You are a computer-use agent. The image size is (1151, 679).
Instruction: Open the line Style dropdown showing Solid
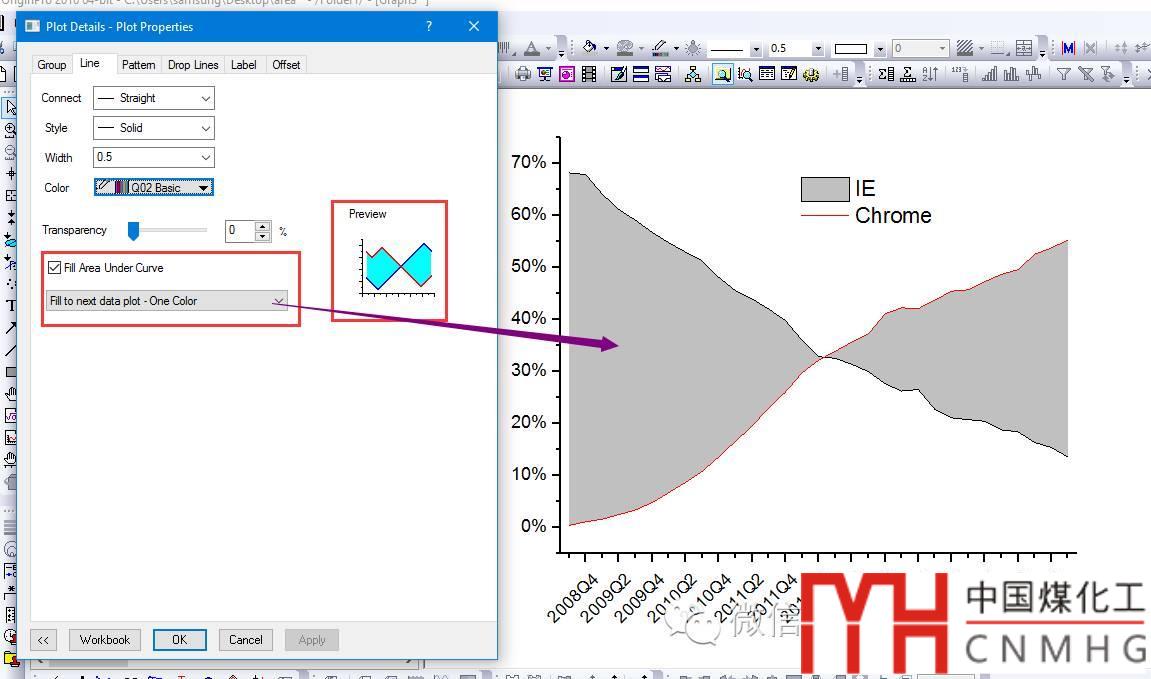tap(153, 128)
